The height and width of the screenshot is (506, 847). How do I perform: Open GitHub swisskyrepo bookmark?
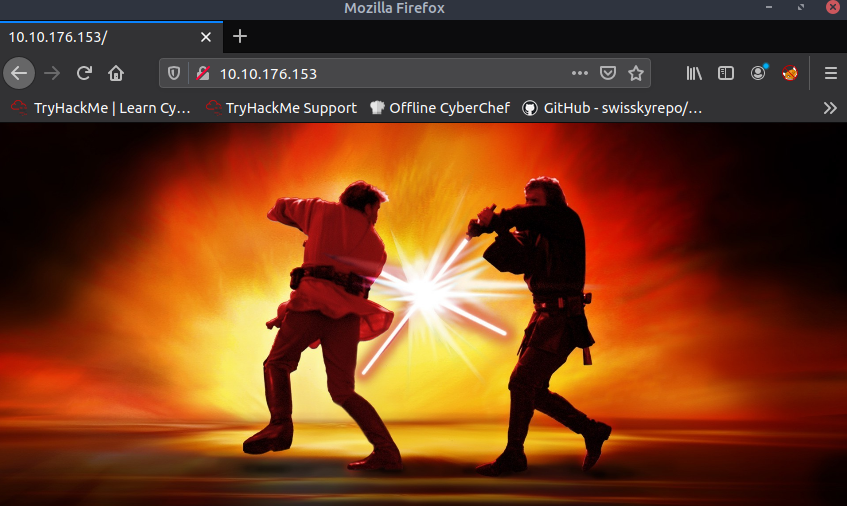tap(613, 108)
